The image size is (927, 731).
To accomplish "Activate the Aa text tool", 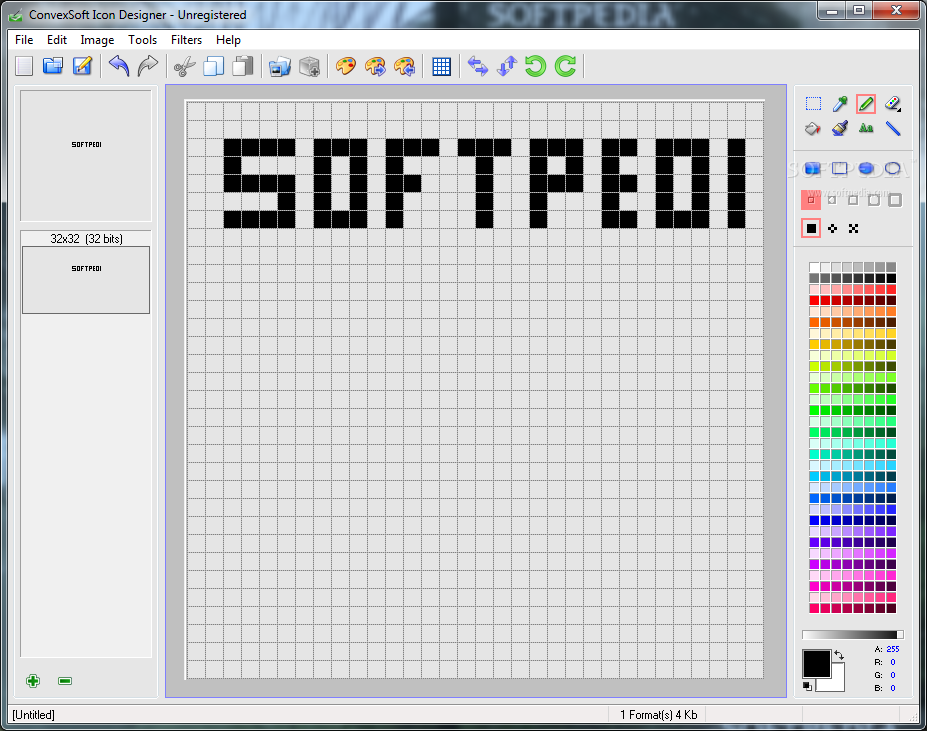I will pos(866,128).
